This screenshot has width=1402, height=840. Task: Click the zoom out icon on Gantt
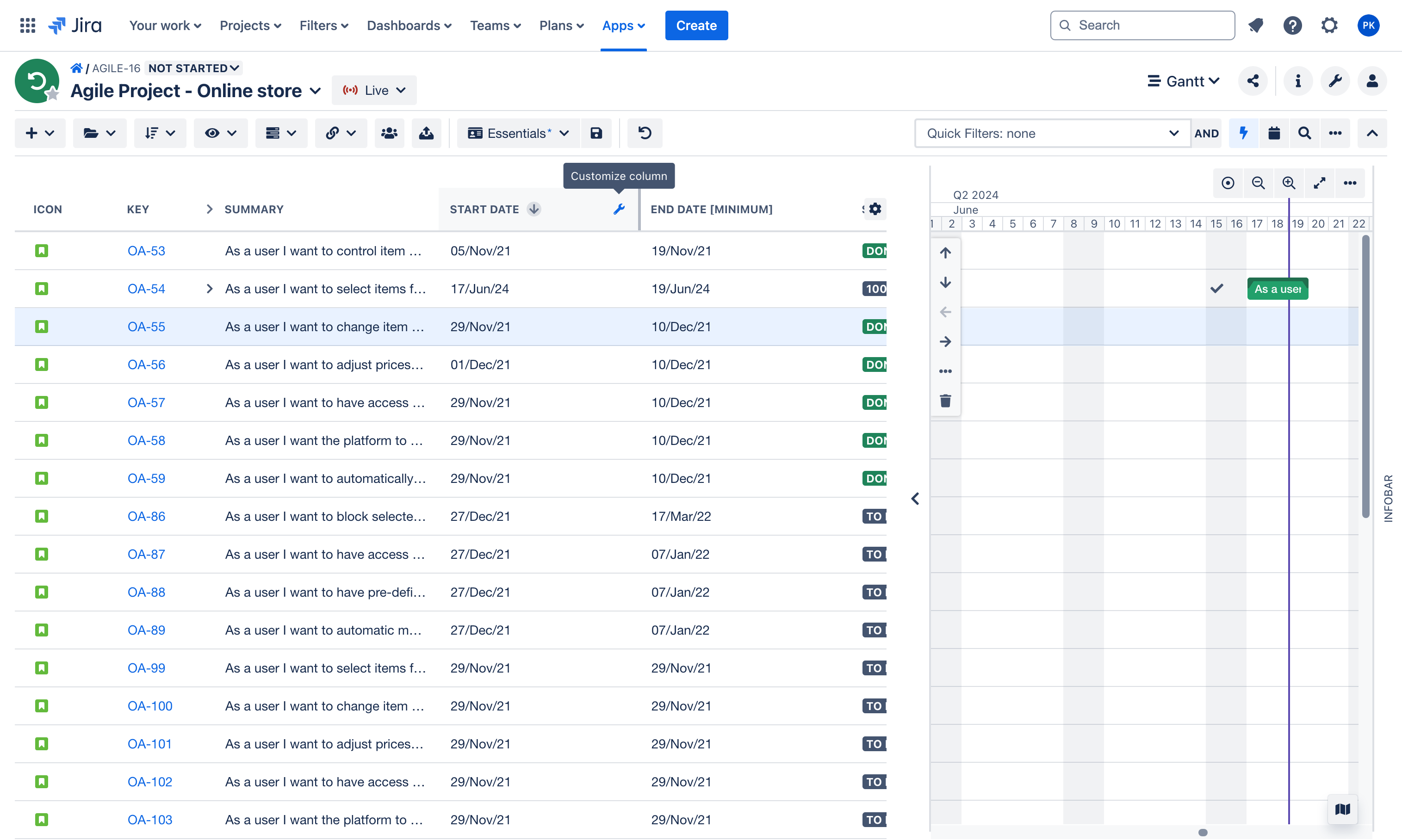(1258, 182)
